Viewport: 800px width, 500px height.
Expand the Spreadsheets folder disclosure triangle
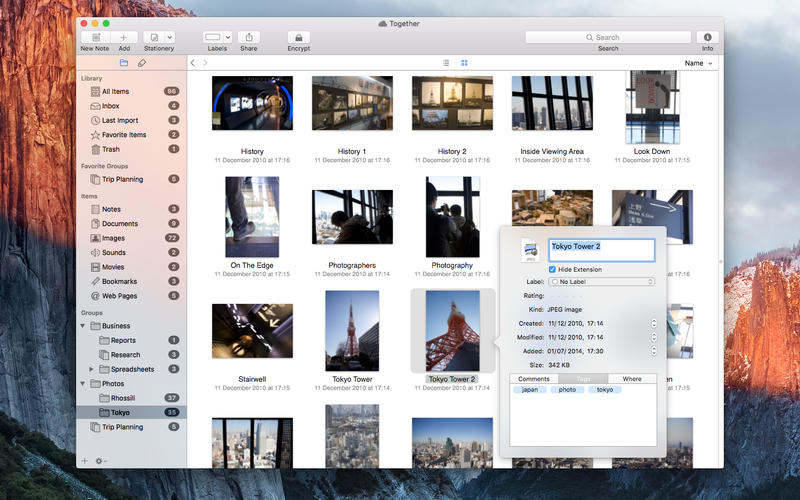(92, 369)
